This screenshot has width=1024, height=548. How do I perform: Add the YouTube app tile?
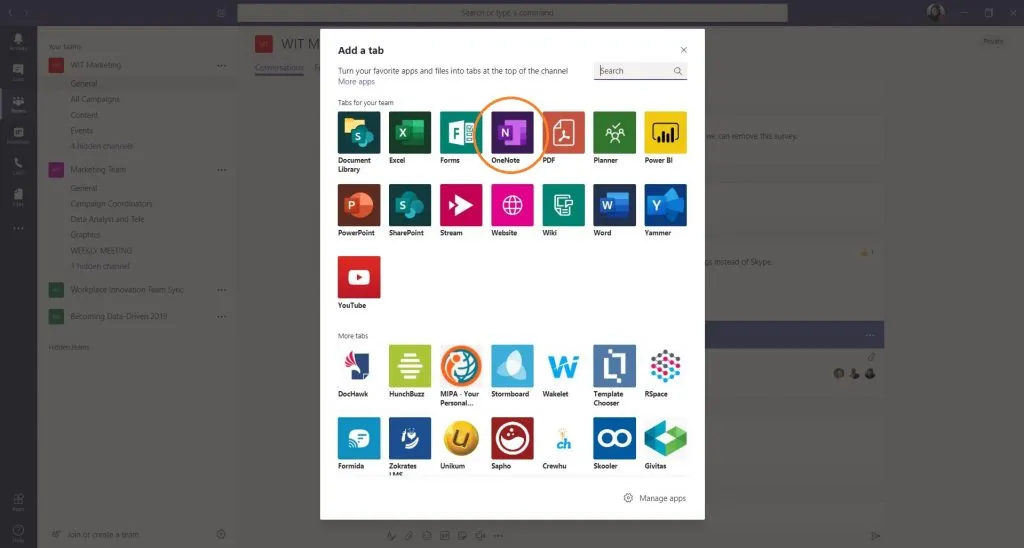point(359,278)
